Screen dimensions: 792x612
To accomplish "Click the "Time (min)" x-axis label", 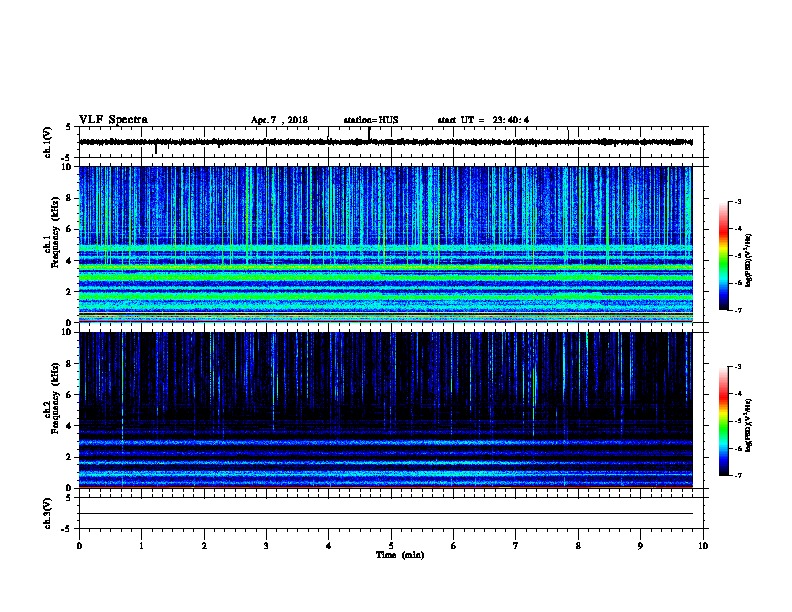I will (400, 555).
